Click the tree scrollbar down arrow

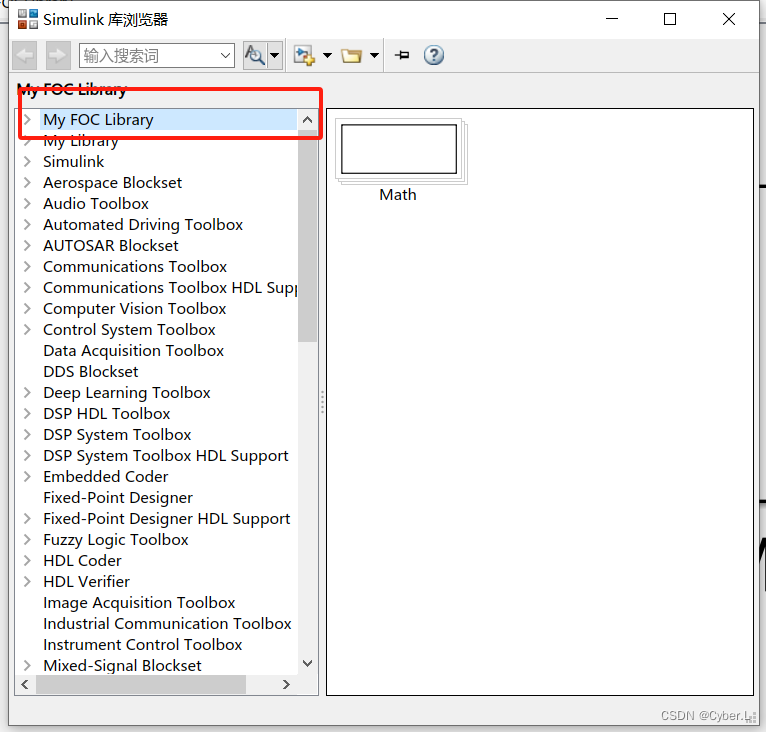tap(307, 664)
